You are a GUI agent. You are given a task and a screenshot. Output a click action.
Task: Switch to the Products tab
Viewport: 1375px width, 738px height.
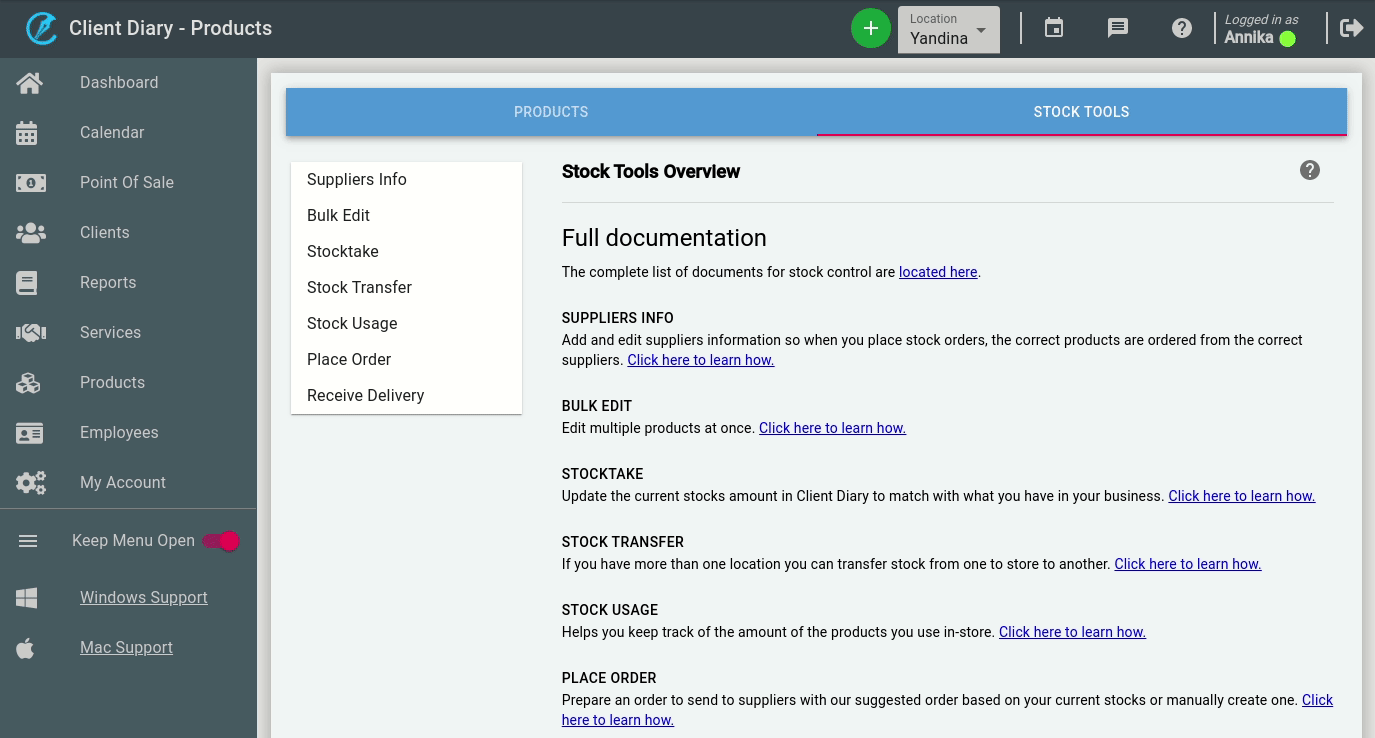click(x=551, y=112)
